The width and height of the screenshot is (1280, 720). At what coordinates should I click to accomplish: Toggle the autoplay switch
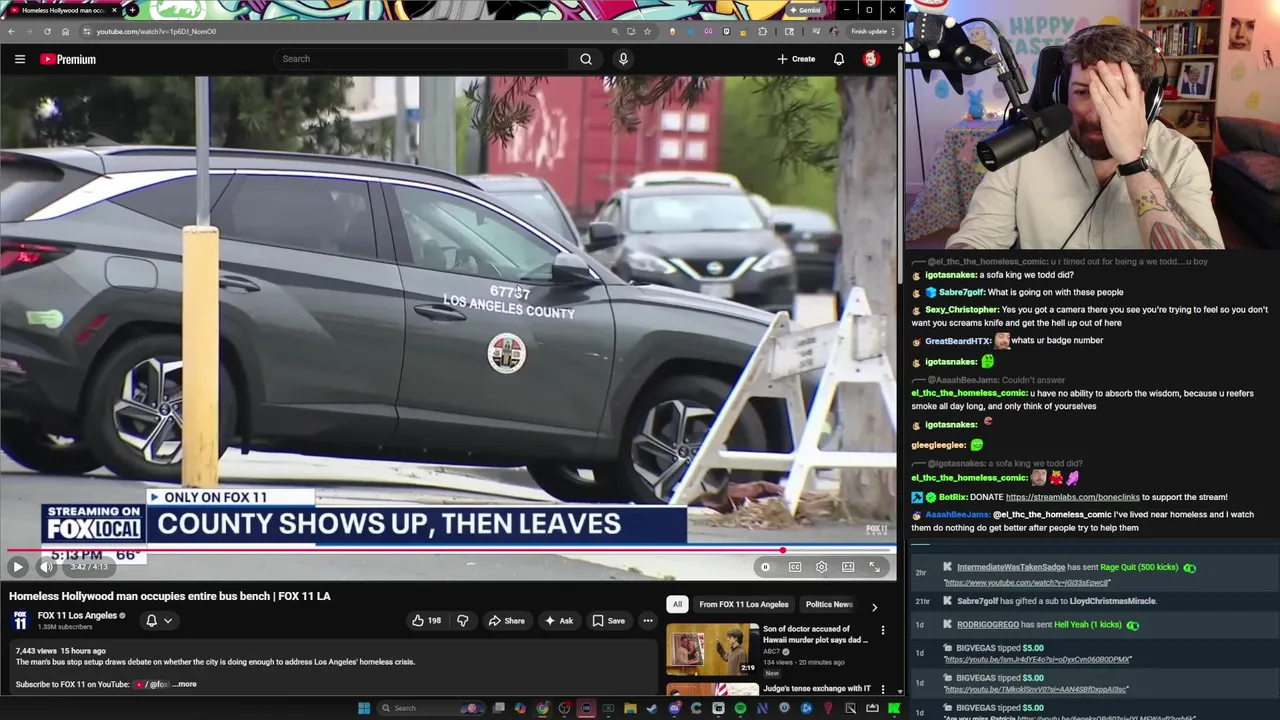[765, 567]
